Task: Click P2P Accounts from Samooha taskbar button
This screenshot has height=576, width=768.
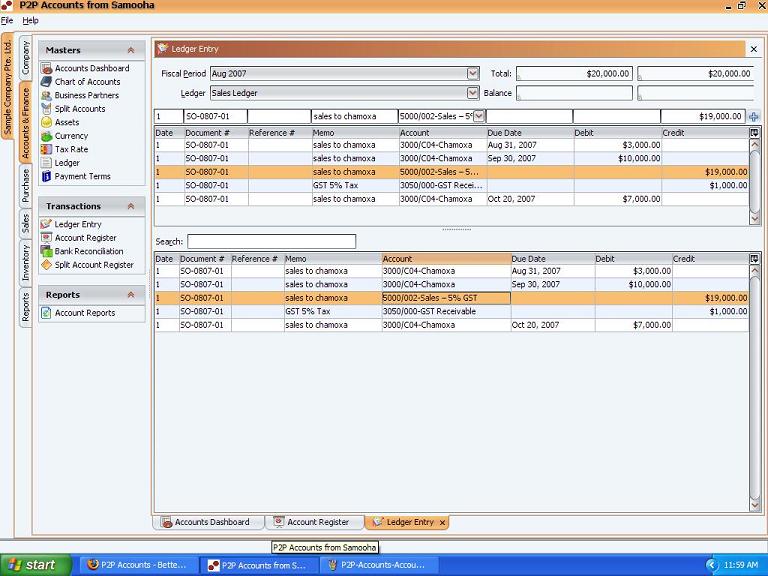Action: click(258, 565)
